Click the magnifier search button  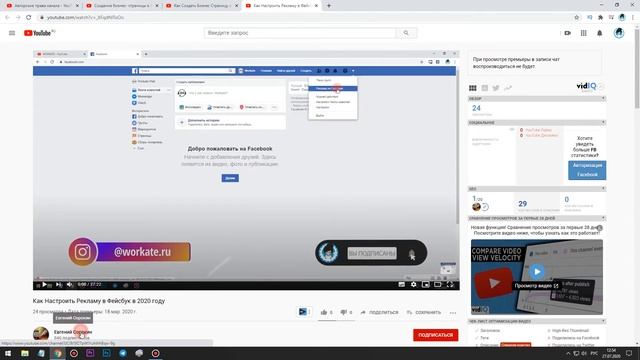point(406,33)
